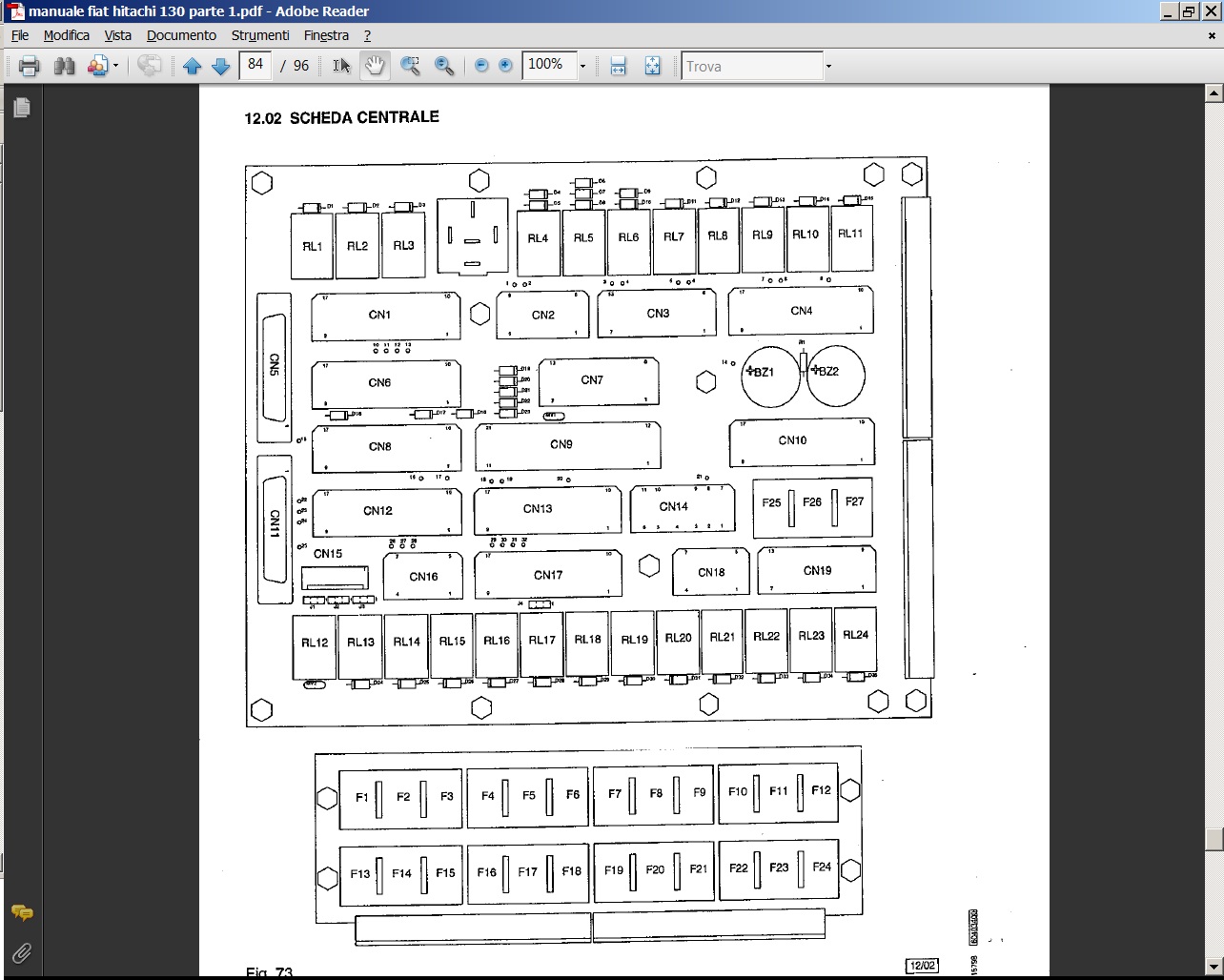The image size is (1224, 980).
Task: Toggle fit full page view
Action: (x=652, y=66)
